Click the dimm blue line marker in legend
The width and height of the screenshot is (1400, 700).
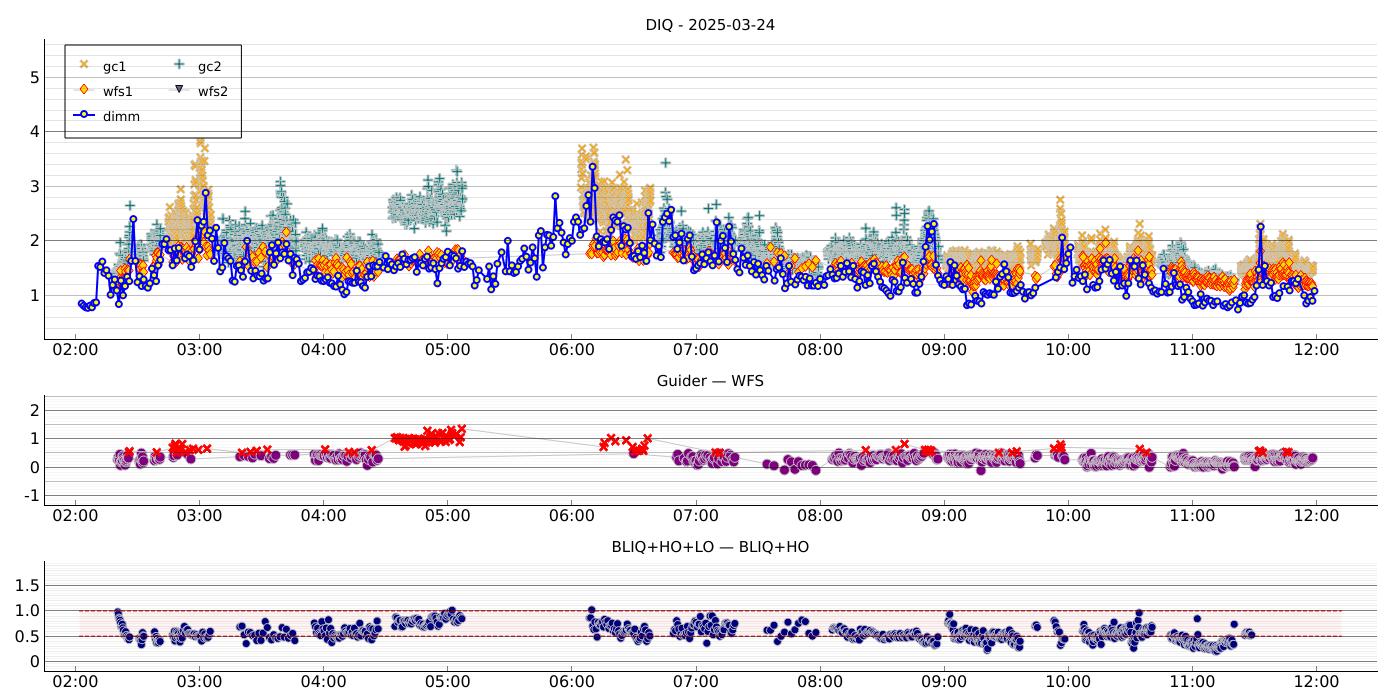point(84,115)
